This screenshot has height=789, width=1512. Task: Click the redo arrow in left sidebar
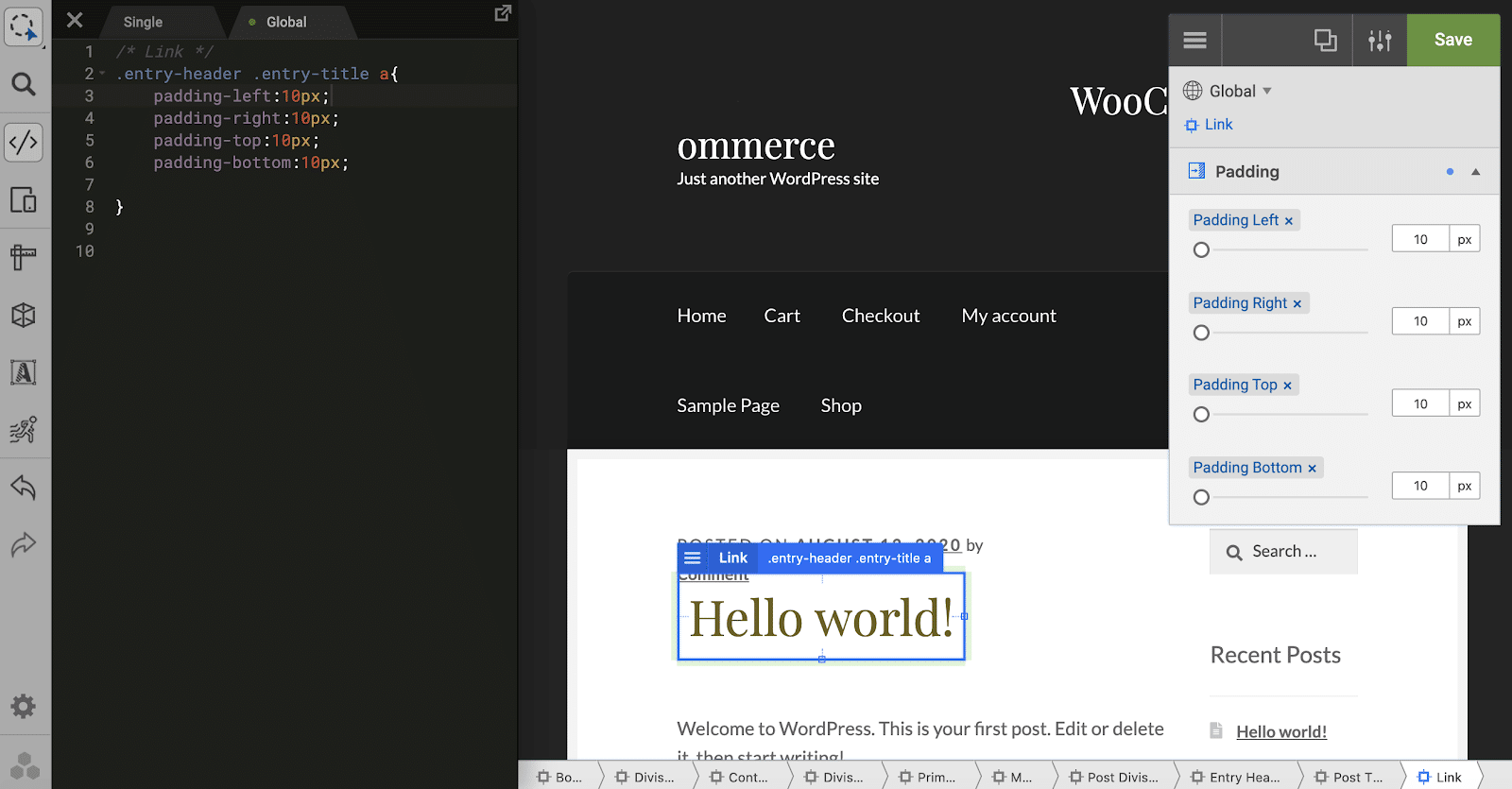pos(24,545)
